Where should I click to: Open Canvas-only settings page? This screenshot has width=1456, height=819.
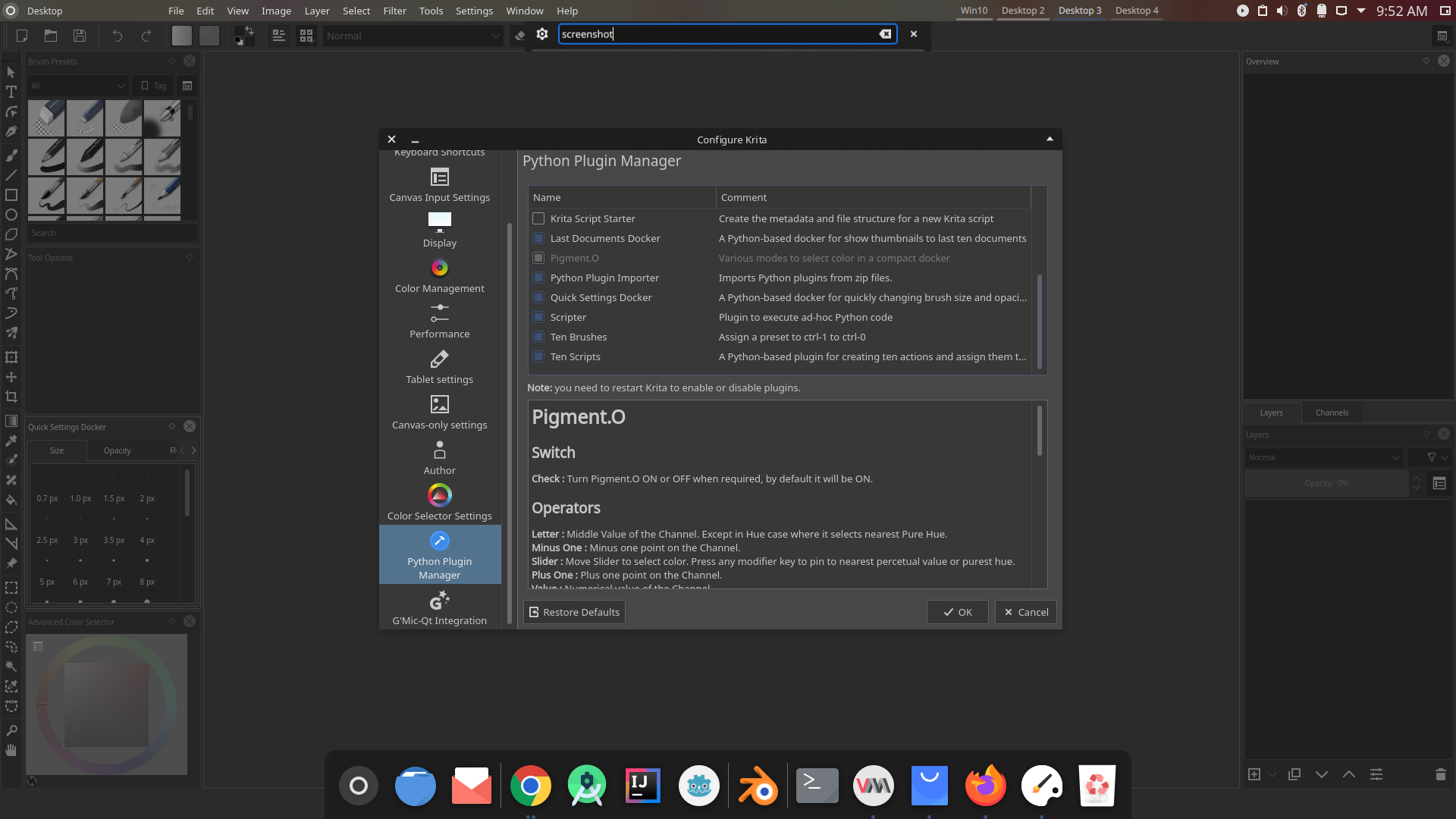(440, 413)
